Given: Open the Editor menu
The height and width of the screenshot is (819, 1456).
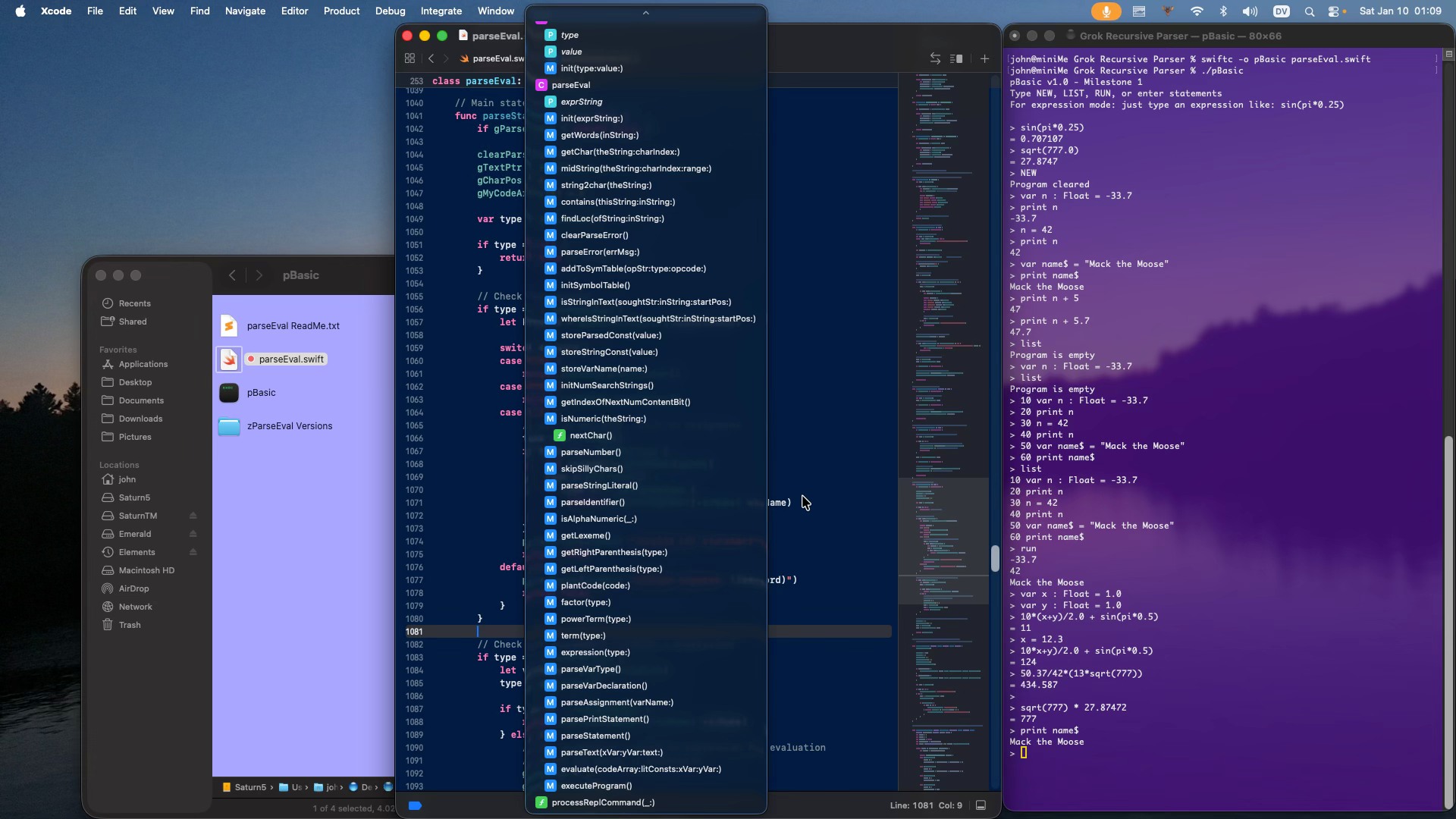Looking at the screenshot, I should pos(294,11).
